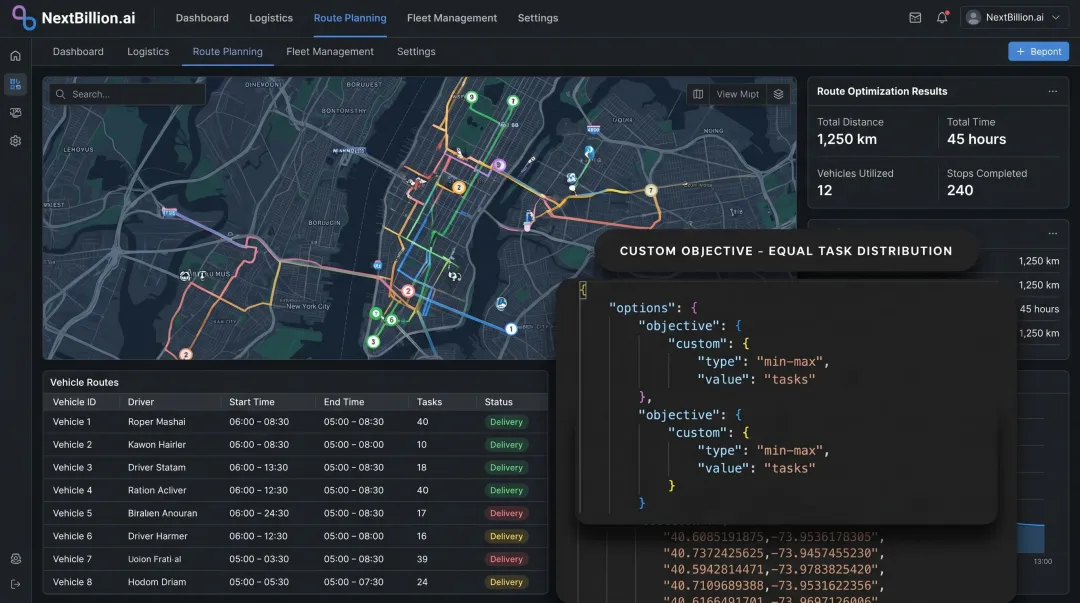
Task: Open the mail inbox icon
Action: pyautogui.click(x=915, y=18)
